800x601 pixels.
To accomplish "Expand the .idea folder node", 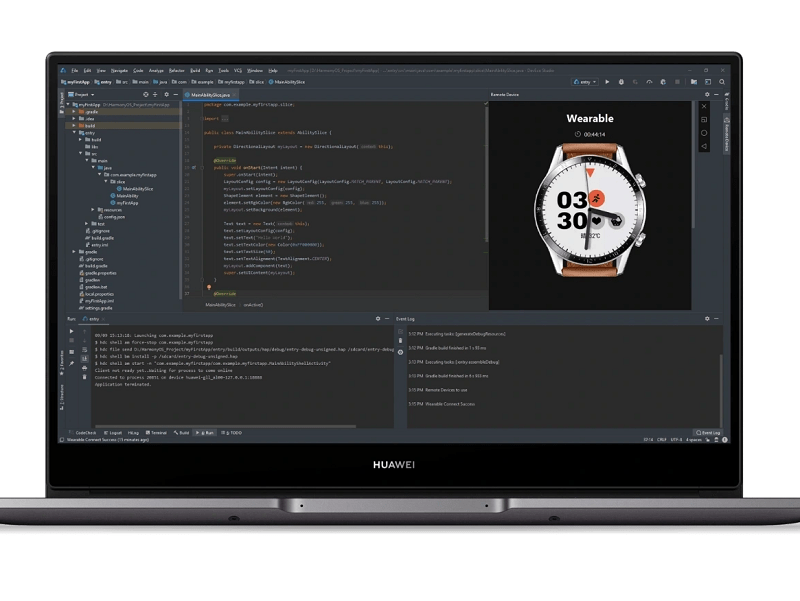I will 74,118.
